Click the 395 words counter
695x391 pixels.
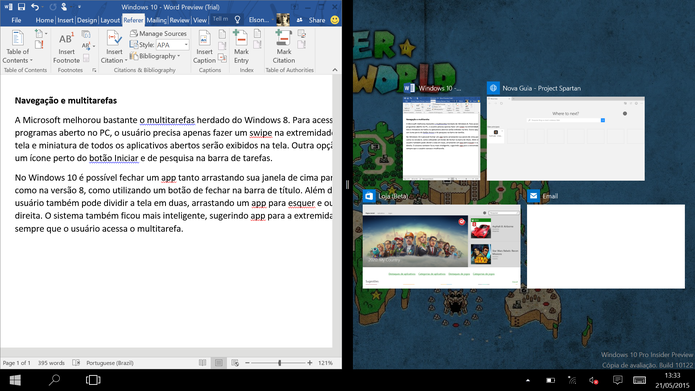coord(51,363)
